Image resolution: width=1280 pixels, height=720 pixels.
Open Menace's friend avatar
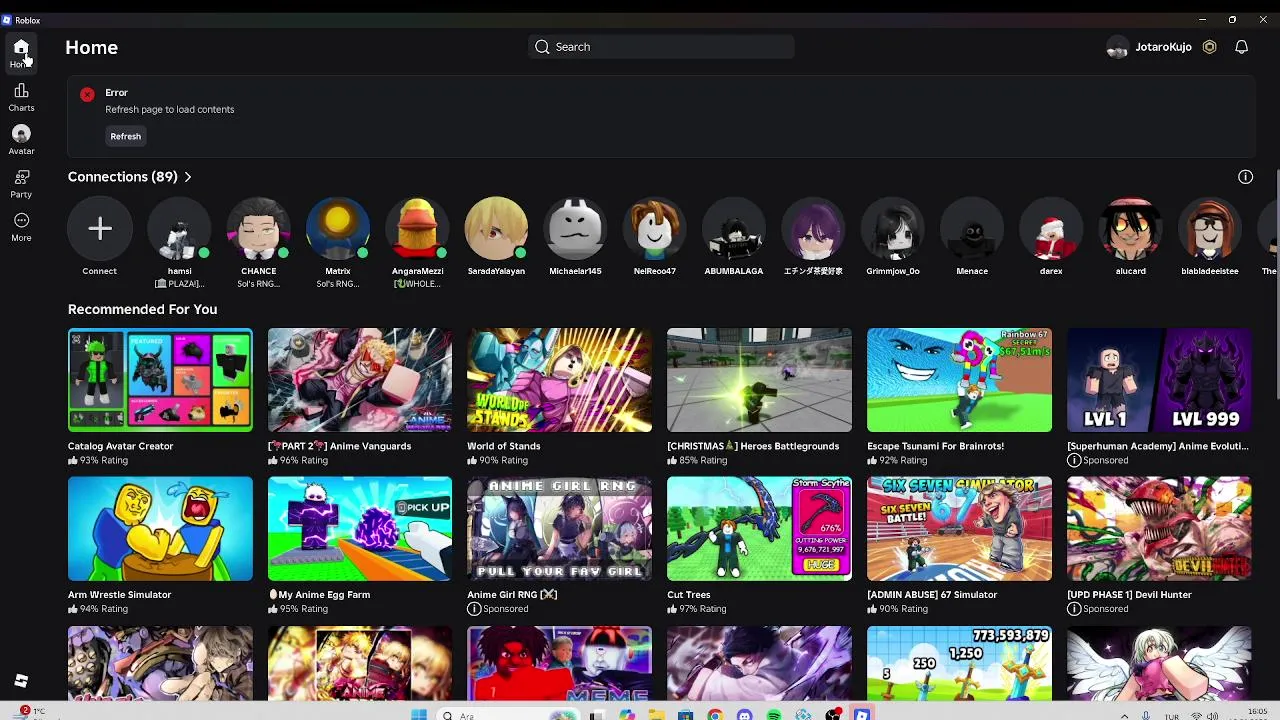tap(971, 229)
